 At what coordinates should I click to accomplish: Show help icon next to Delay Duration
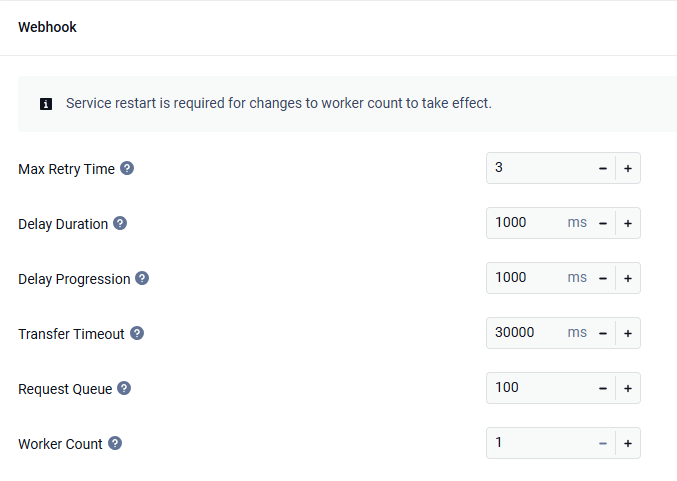click(x=120, y=223)
